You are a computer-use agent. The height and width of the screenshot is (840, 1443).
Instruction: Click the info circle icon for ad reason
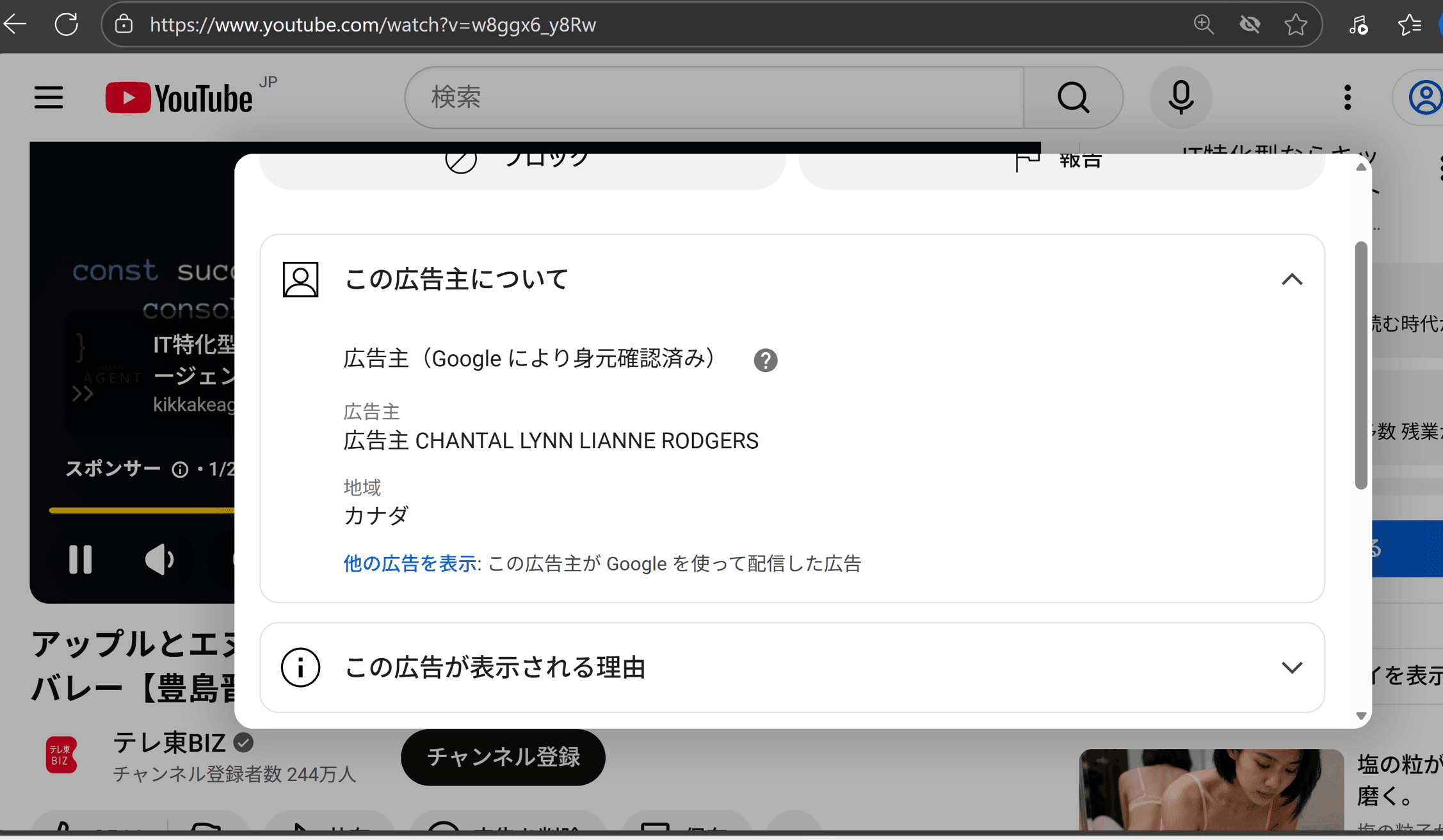coord(300,667)
